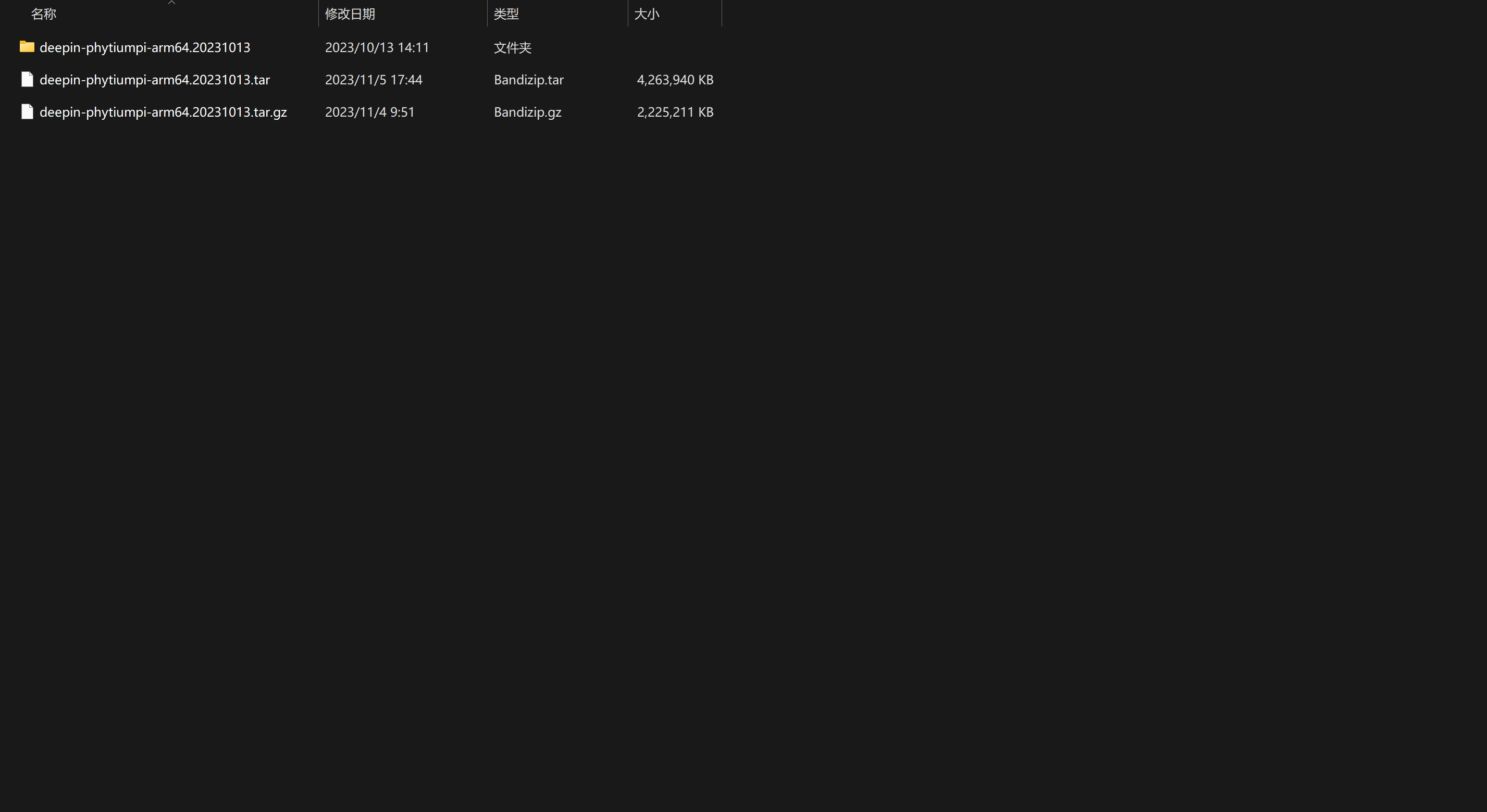Click the size 4,263,940 KB

click(675, 80)
